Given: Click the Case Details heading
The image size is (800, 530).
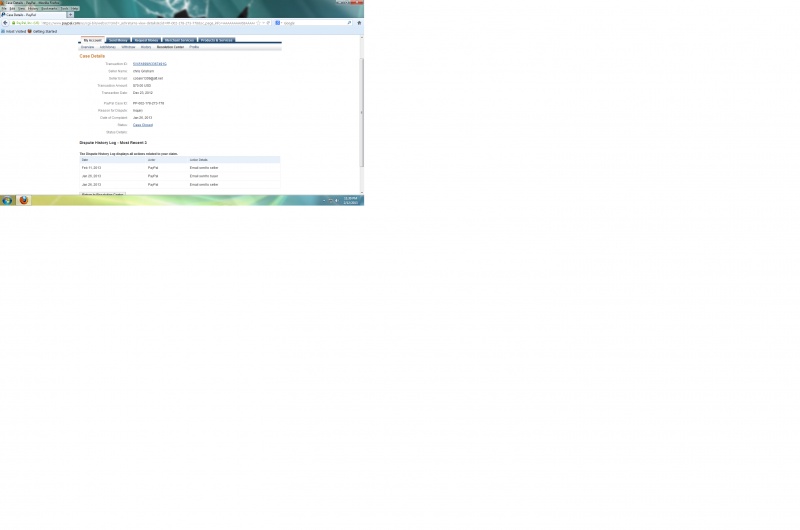Looking at the screenshot, I should [92, 56].
